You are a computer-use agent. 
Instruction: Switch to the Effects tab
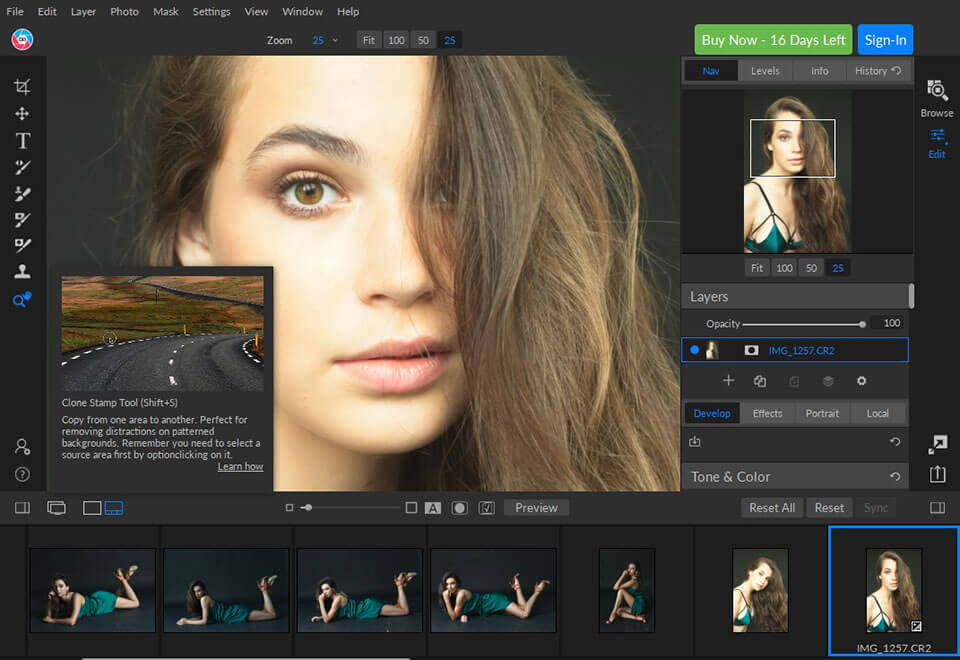pyautogui.click(x=767, y=412)
